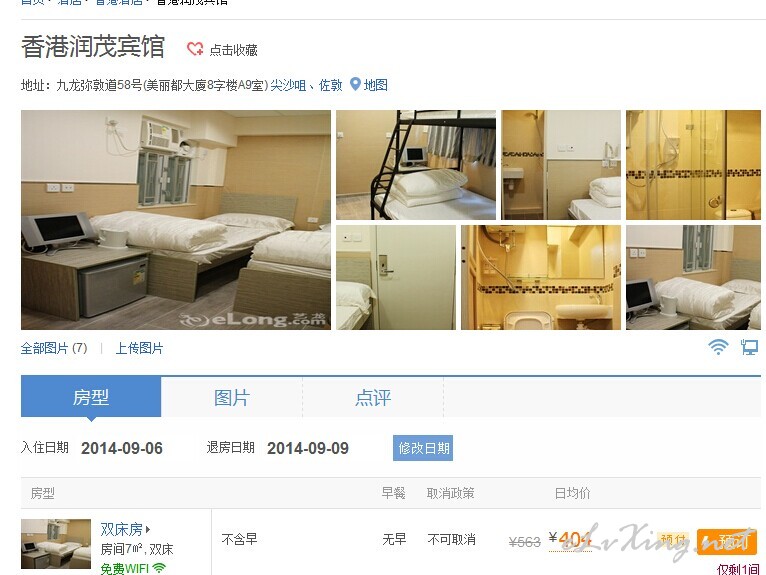This screenshot has width=766, height=575.
Task: Click the 双床房 room list thumbnail
Action: pyautogui.click(x=56, y=543)
